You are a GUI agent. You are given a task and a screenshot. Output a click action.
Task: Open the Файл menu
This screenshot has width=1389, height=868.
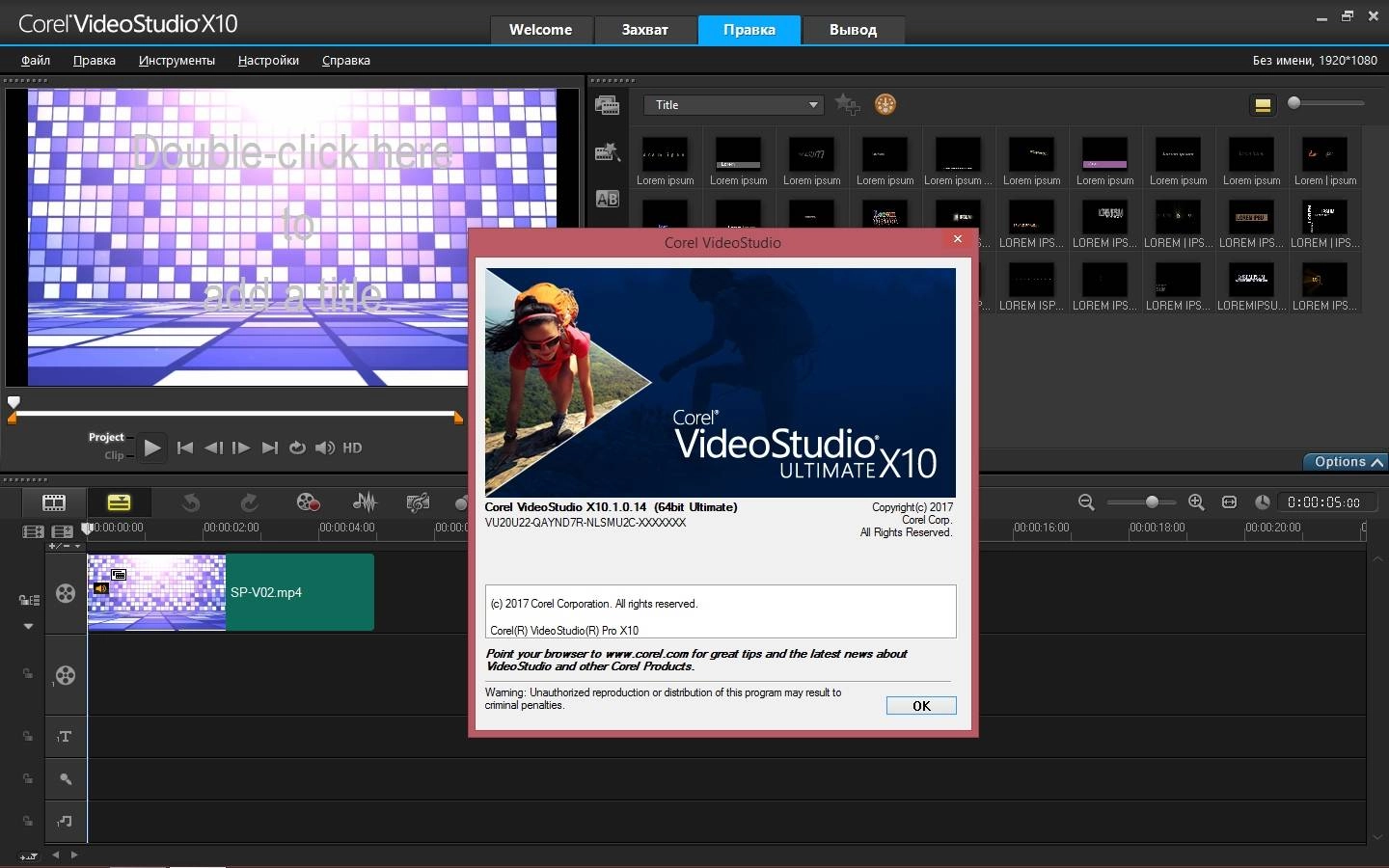point(36,60)
